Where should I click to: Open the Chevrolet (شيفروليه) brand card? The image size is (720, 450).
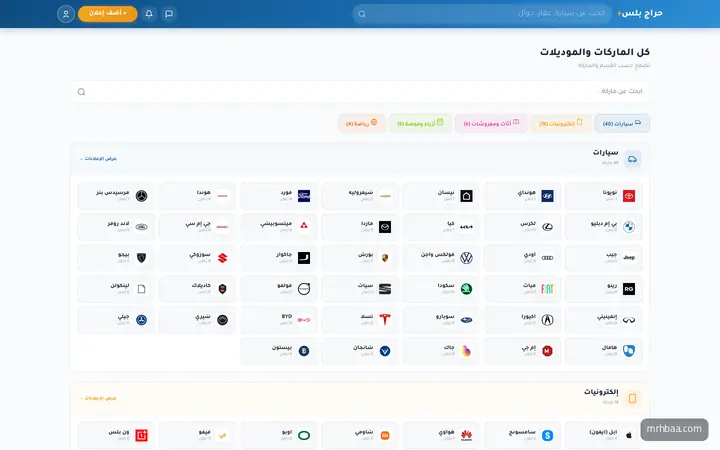pyautogui.click(x=360, y=196)
